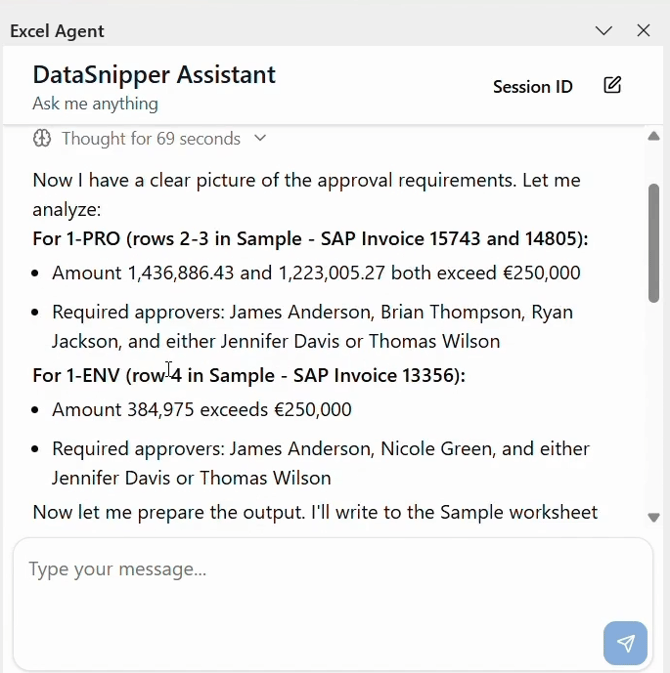The height and width of the screenshot is (673, 670).
Task: Click the Amount 384,975 exceeds €250,000 bullet
Action: tap(202, 410)
